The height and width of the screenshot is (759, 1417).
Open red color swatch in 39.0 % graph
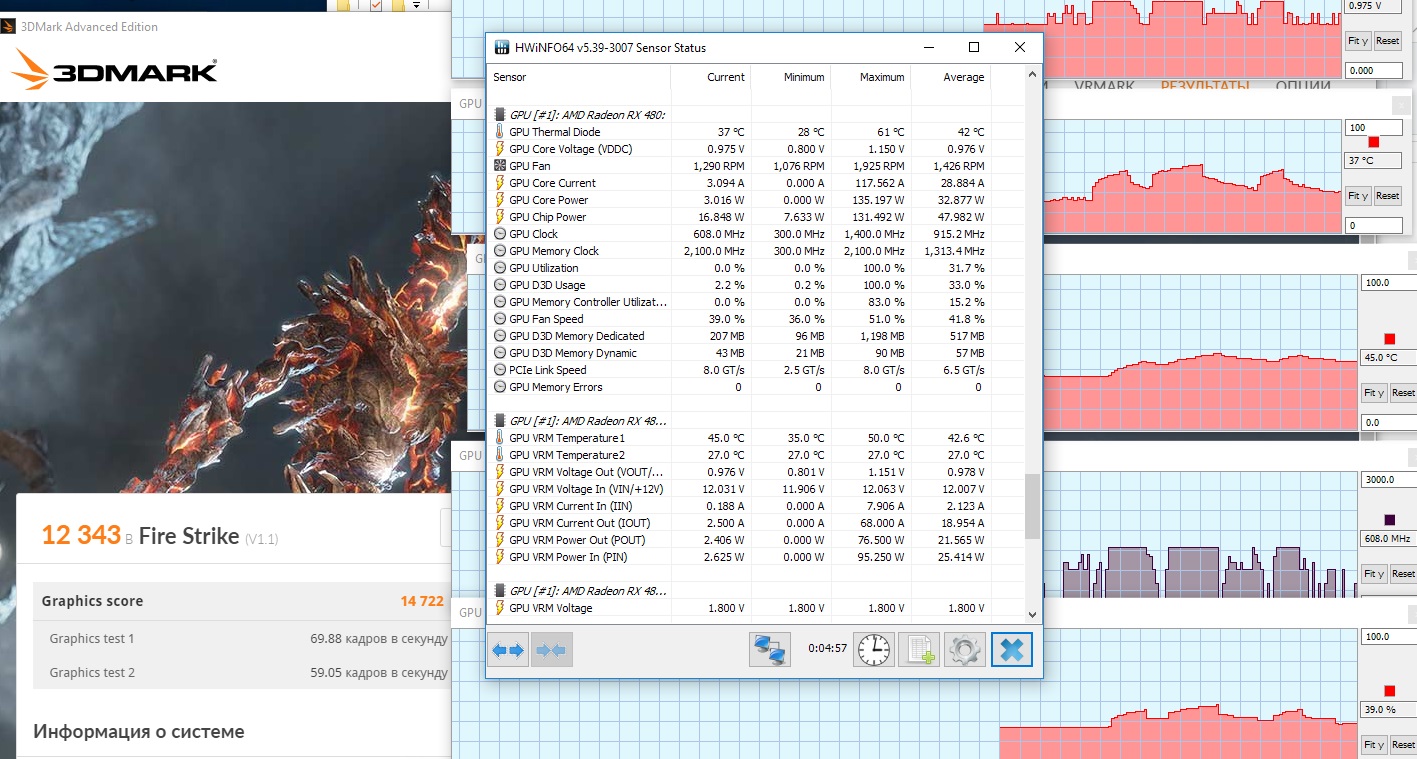(1389, 691)
